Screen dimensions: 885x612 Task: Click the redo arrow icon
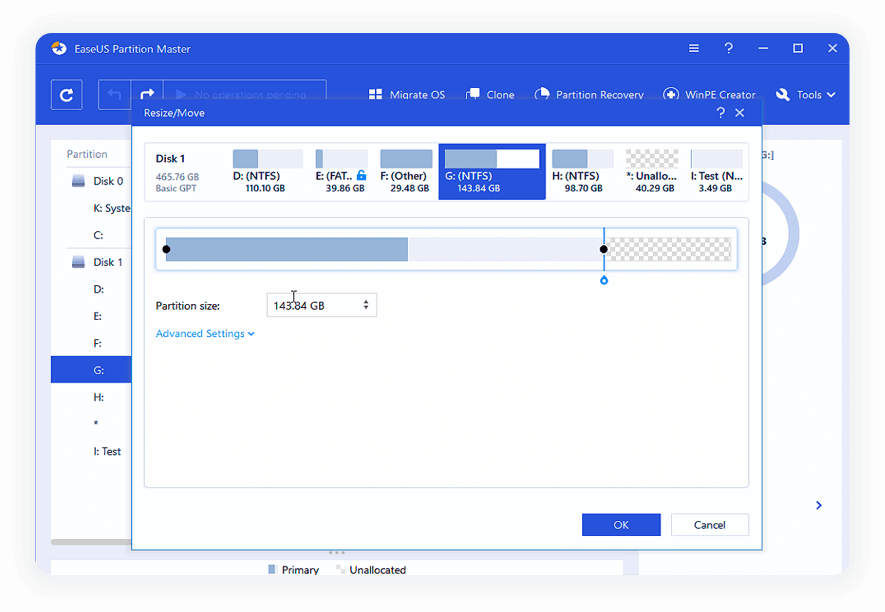[x=147, y=95]
